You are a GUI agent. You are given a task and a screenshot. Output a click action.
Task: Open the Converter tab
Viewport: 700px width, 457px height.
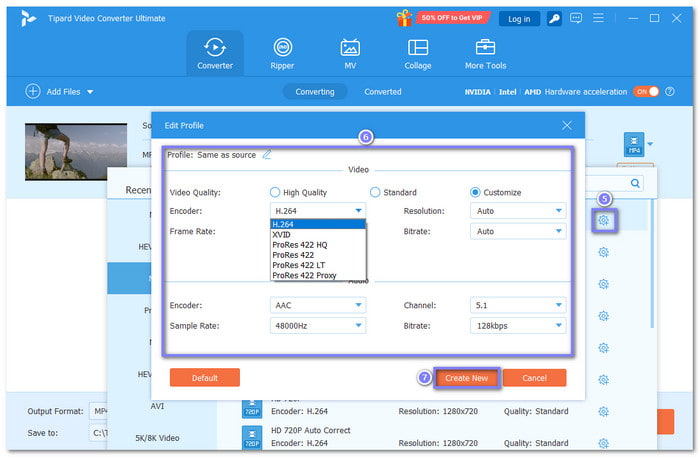point(215,54)
